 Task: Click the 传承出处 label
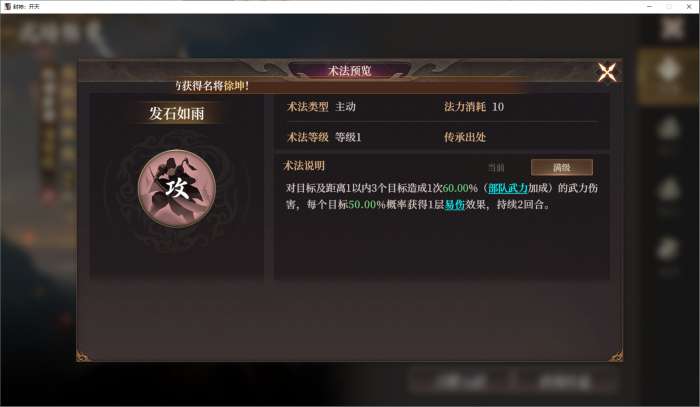click(465, 137)
